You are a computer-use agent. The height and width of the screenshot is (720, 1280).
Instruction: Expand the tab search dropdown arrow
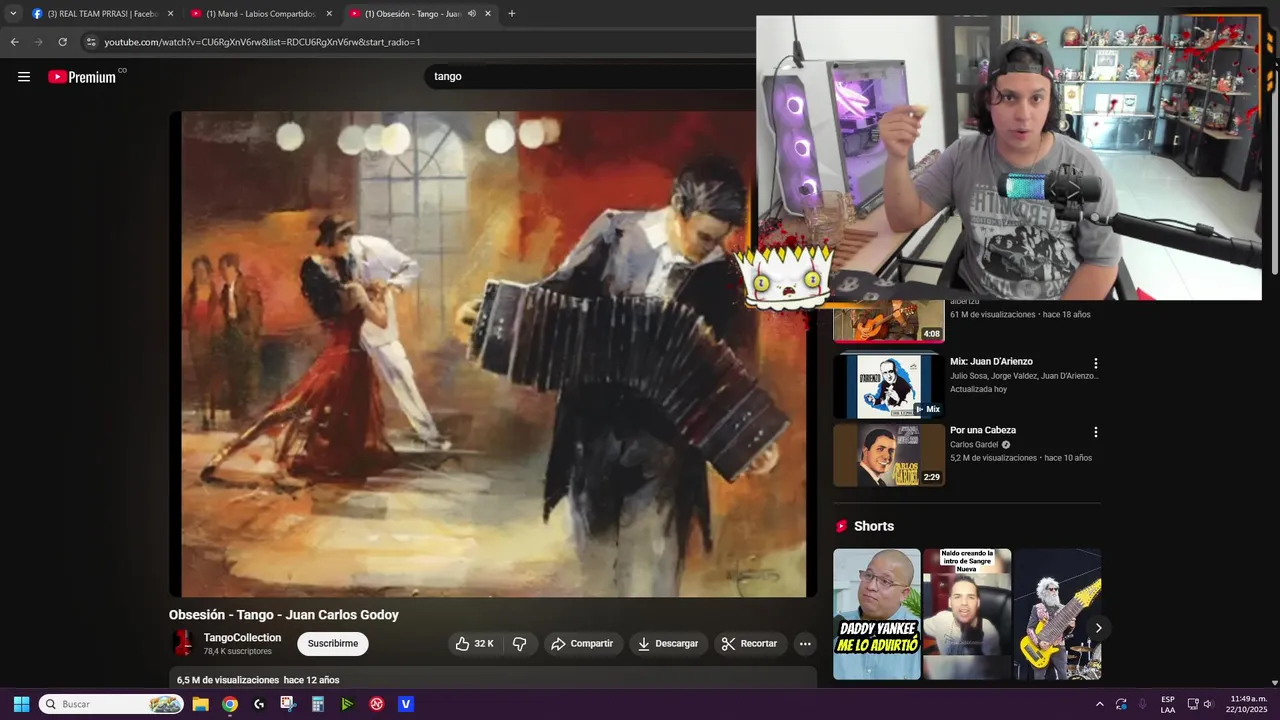(x=13, y=14)
